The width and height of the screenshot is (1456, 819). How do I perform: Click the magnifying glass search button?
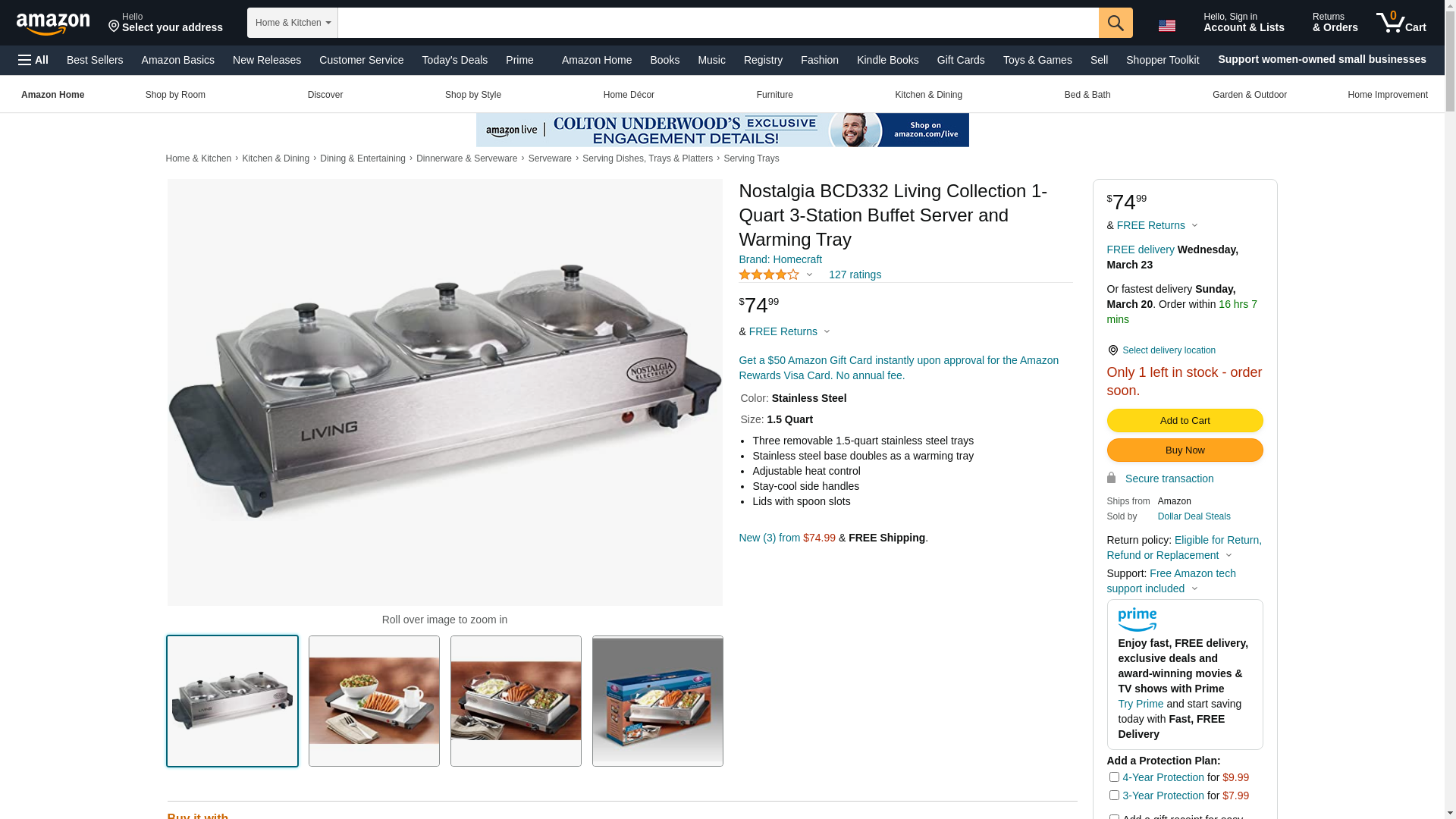tap(1116, 23)
